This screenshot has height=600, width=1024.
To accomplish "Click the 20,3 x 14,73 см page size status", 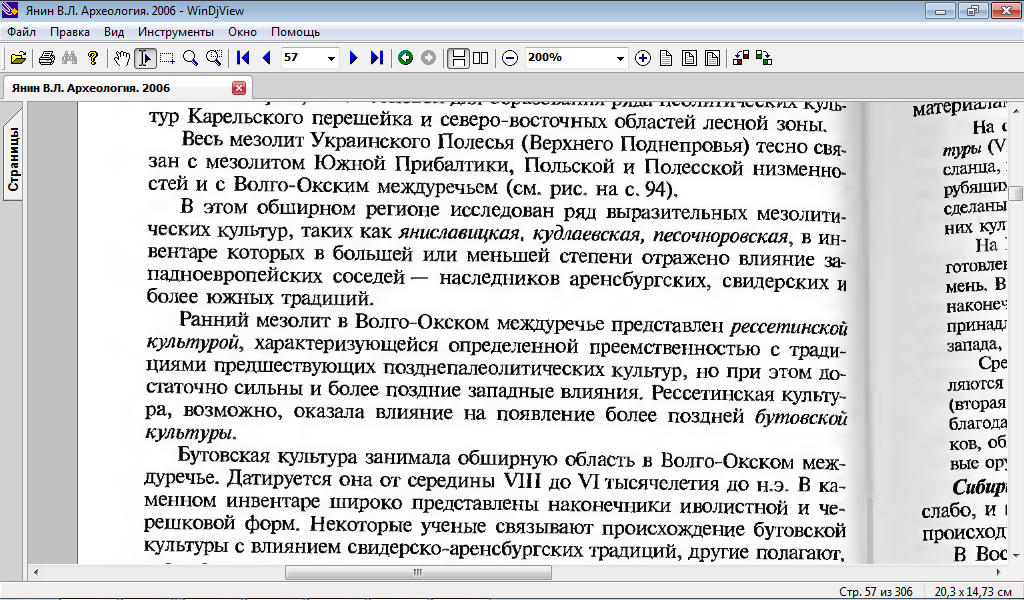I will click(973, 592).
